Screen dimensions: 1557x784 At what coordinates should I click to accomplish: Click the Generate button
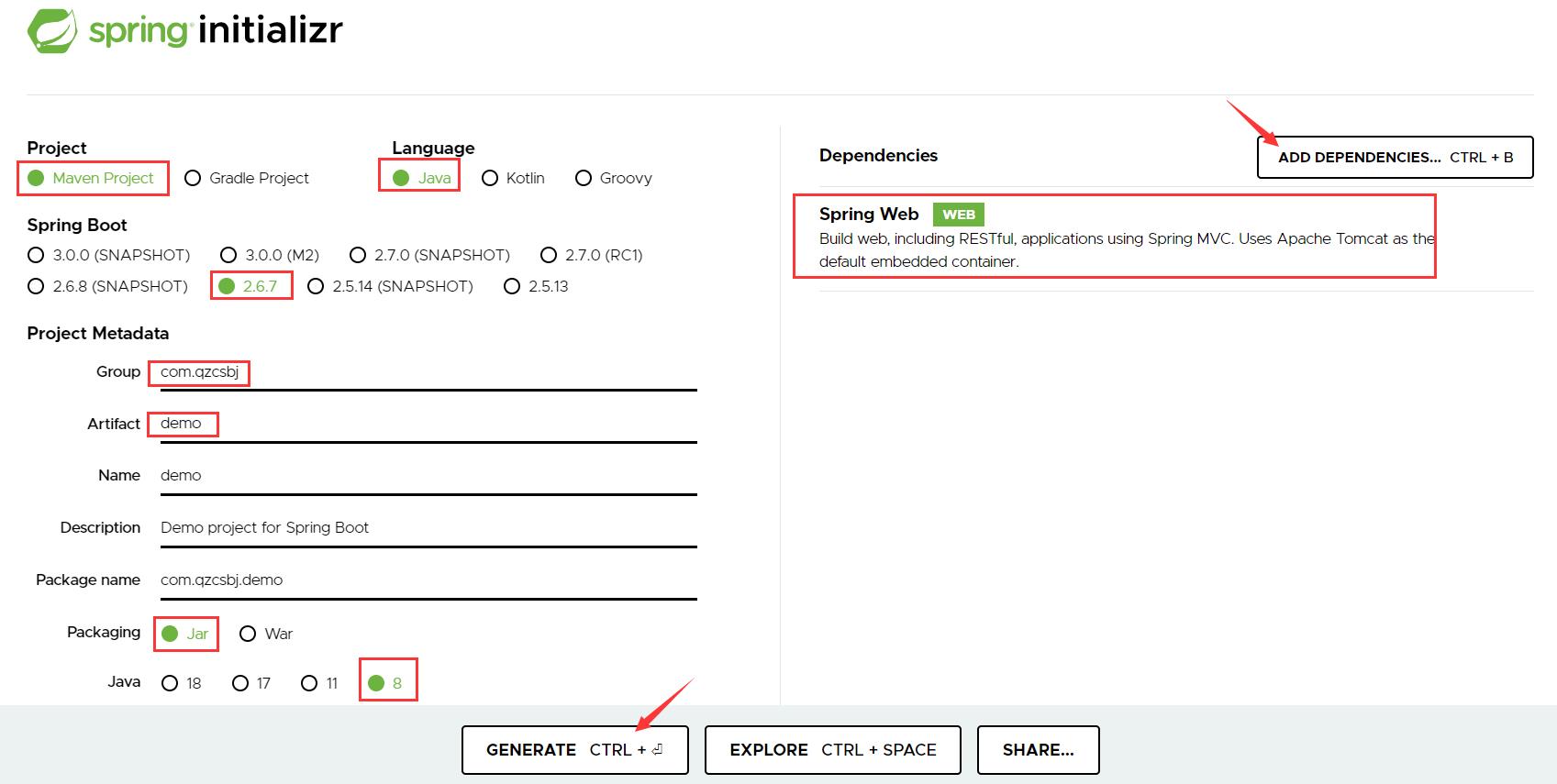pyautogui.click(x=575, y=750)
